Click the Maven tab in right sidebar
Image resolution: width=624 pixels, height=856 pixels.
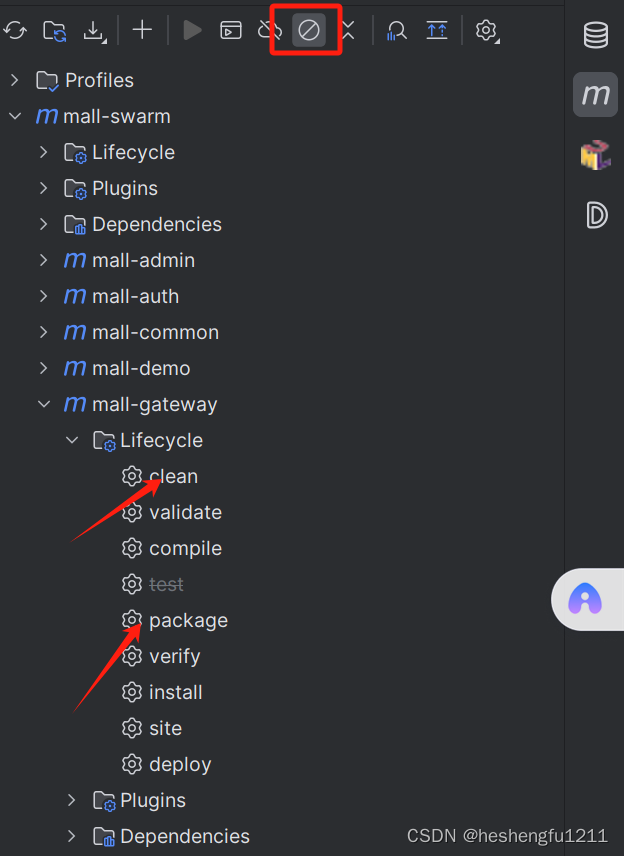point(595,95)
